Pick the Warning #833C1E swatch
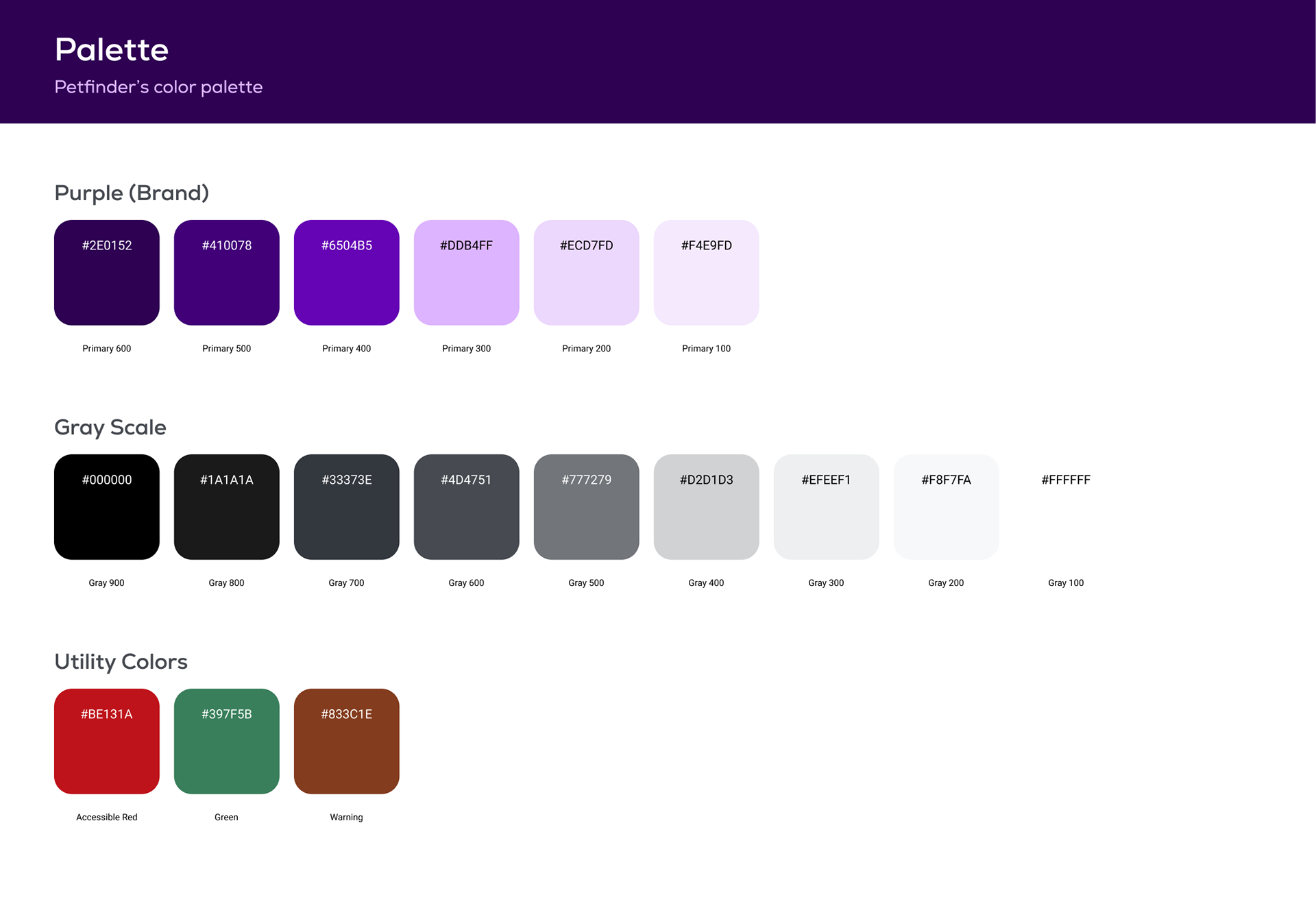 tap(347, 741)
